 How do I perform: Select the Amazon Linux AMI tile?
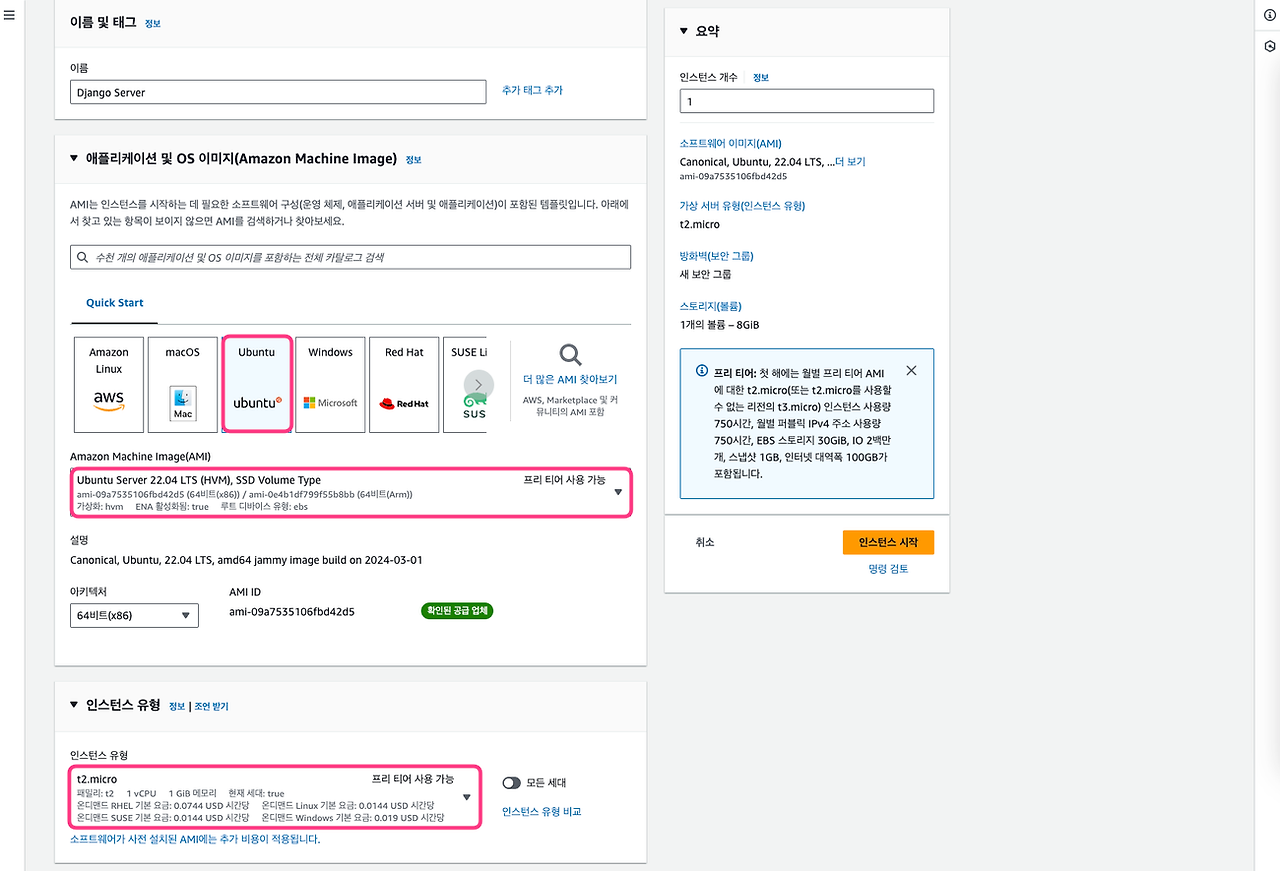(109, 384)
